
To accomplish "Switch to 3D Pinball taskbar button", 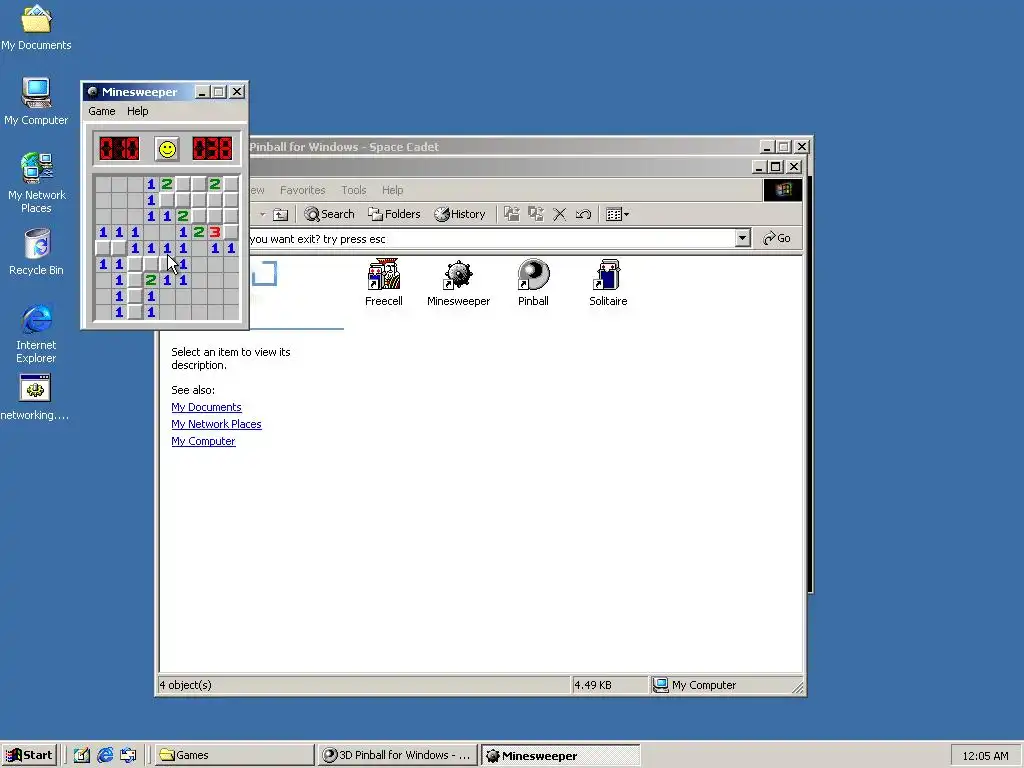I will 398,755.
